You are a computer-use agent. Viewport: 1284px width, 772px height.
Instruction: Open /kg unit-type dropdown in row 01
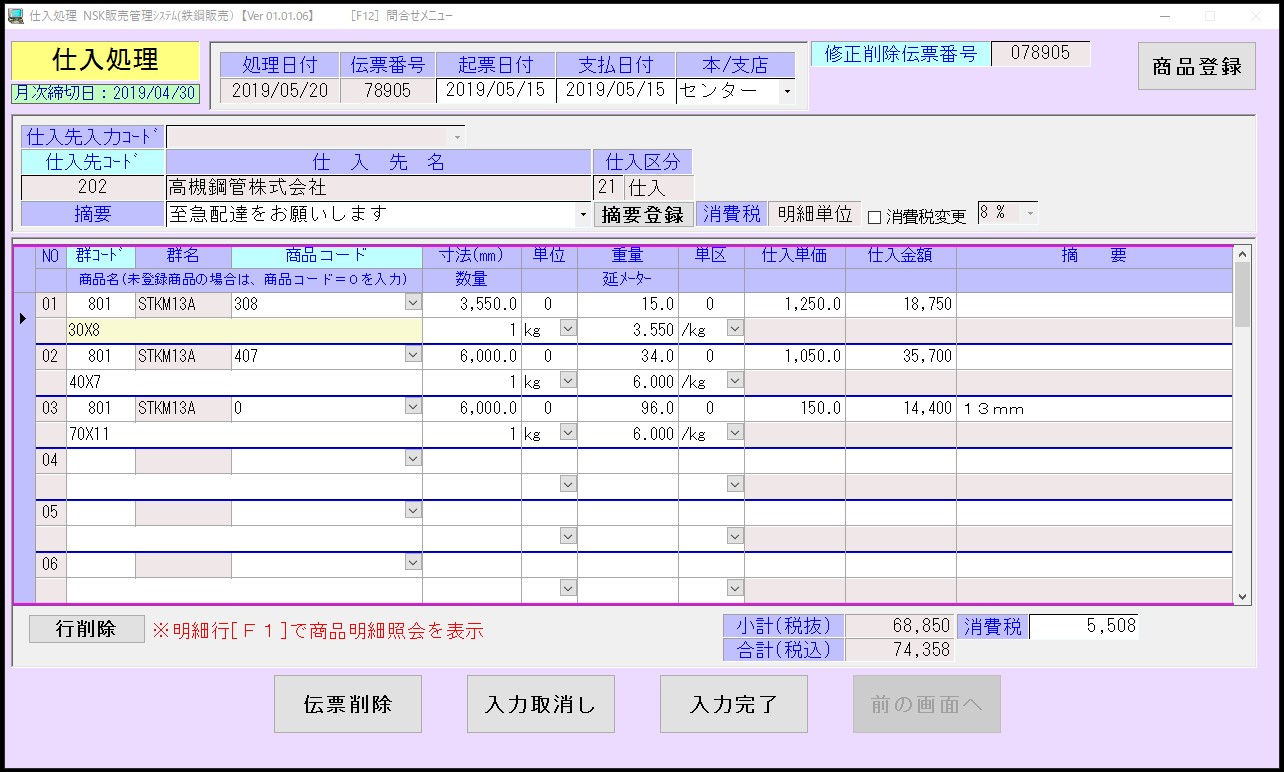[x=735, y=328]
